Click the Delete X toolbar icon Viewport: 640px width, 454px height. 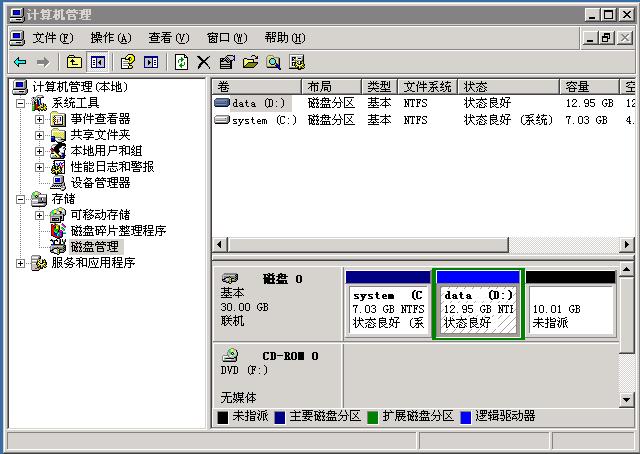[x=204, y=62]
